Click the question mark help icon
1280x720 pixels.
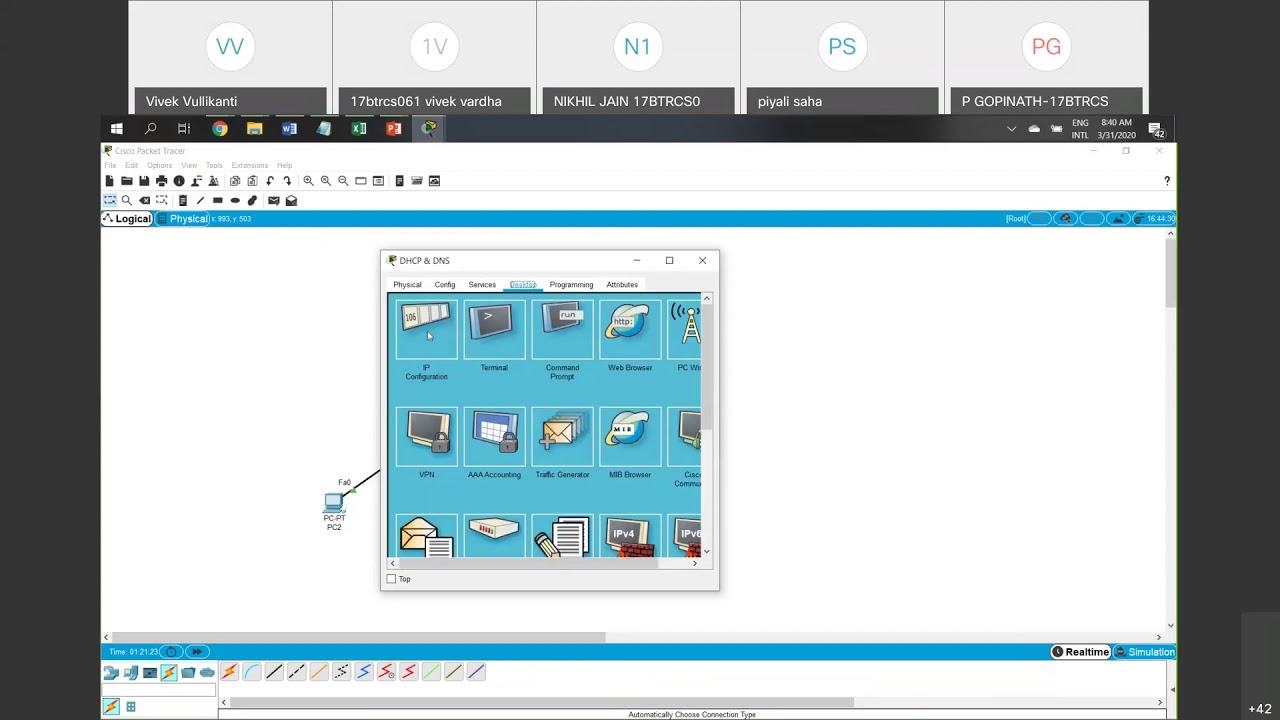[x=1166, y=181]
